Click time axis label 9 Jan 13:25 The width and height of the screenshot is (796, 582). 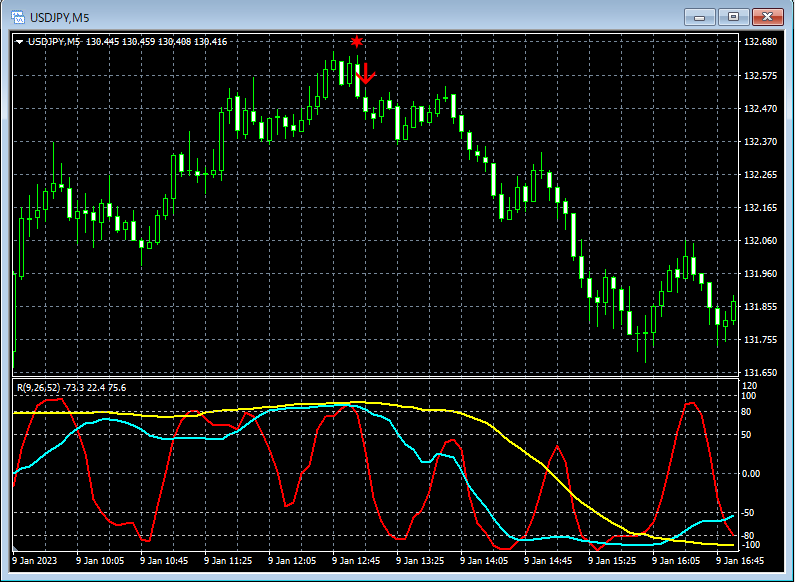(x=420, y=561)
